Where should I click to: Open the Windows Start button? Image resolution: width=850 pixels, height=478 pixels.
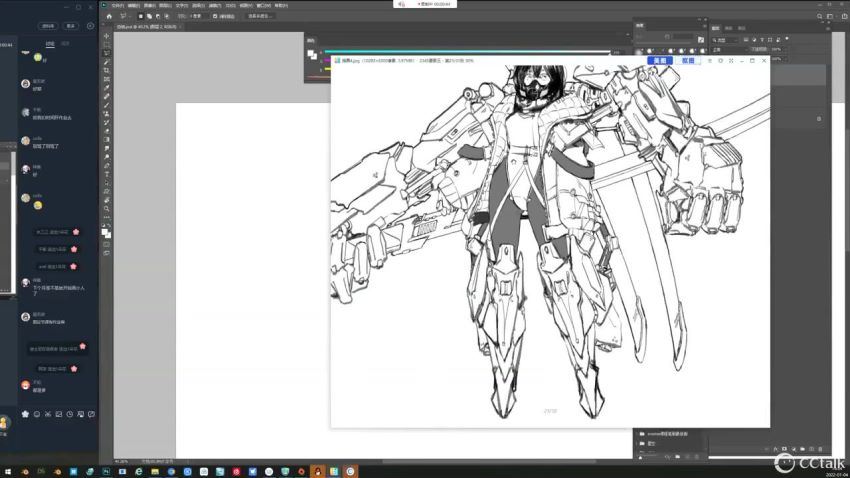pyautogui.click(x=8, y=472)
